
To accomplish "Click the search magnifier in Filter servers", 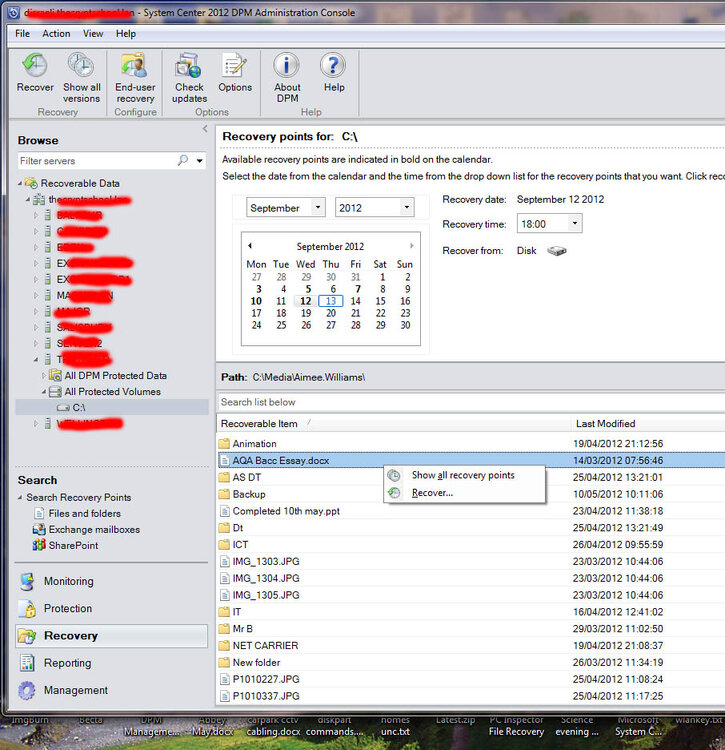I will point(183,160).
